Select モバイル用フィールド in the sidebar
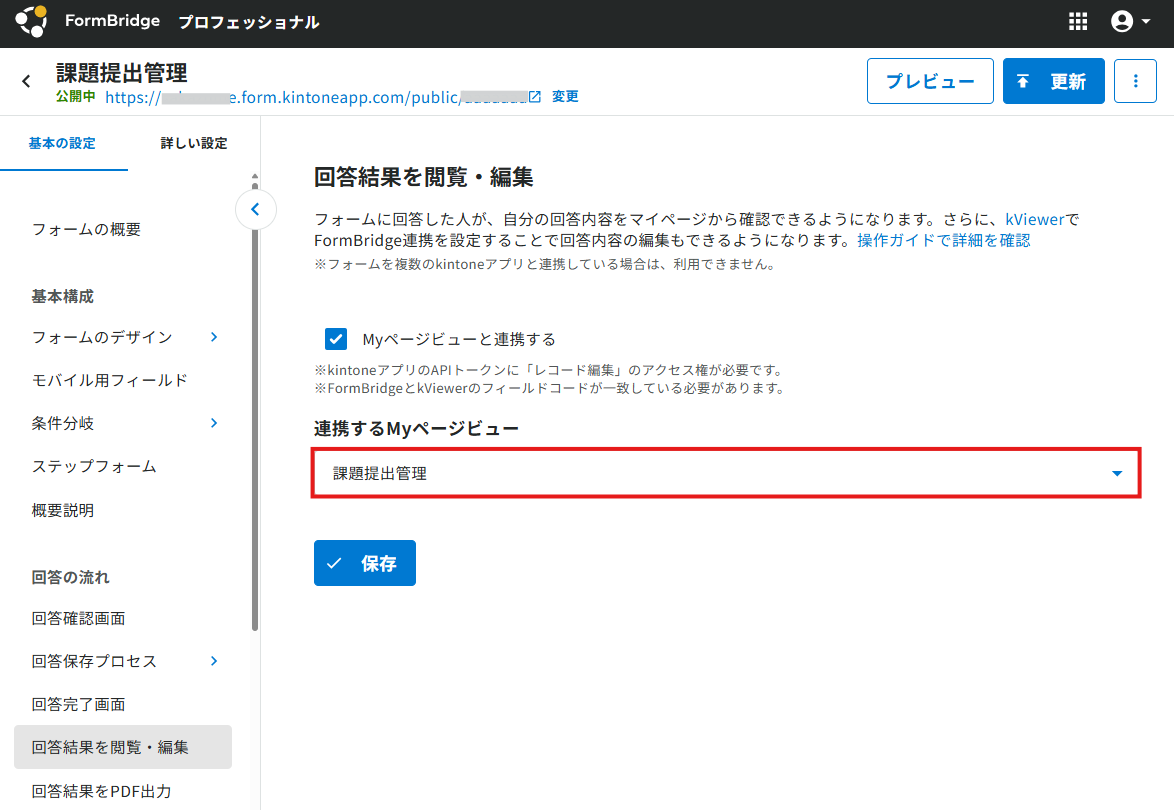 (109, 380)
